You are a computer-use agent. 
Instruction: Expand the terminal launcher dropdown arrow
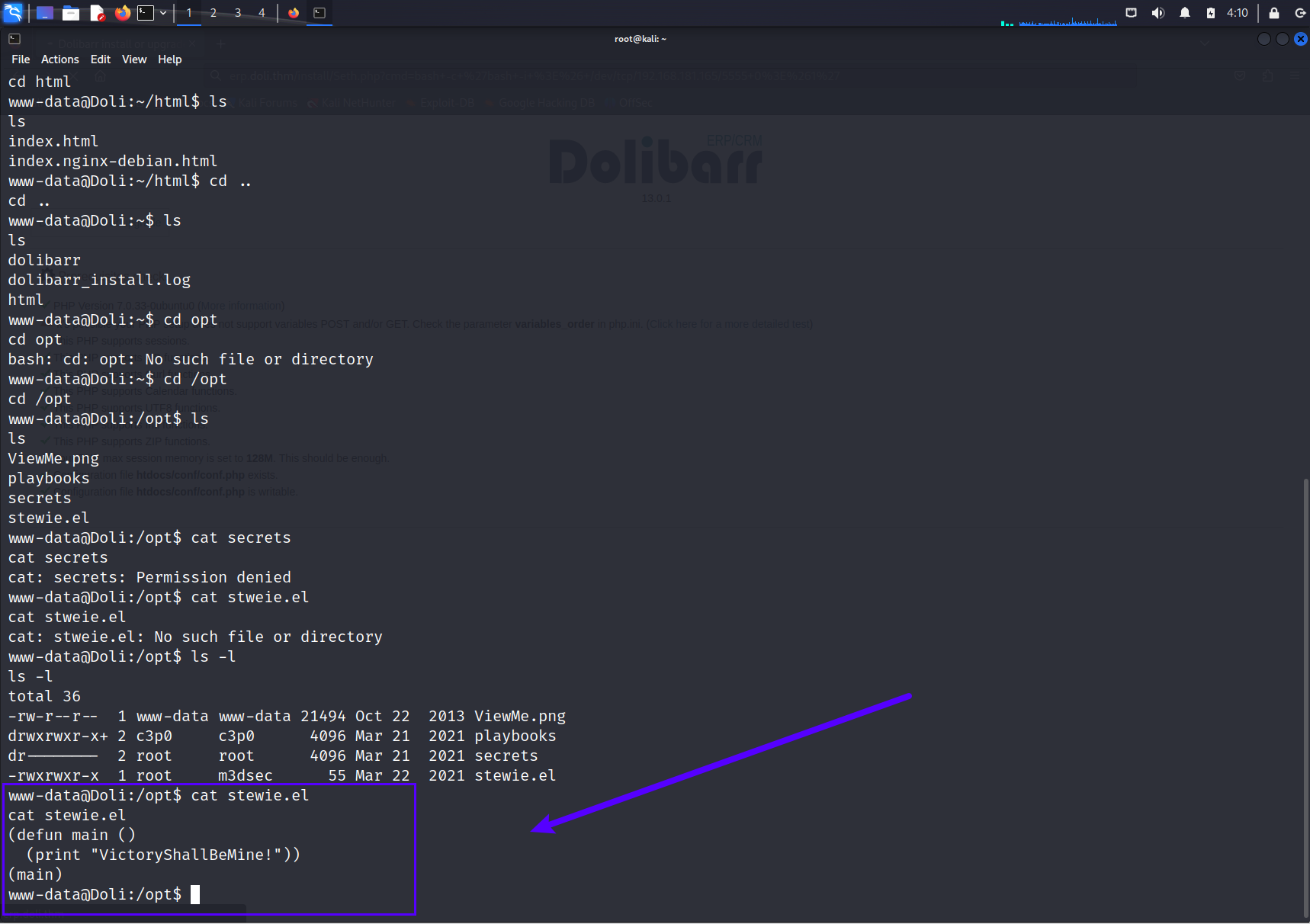[163, 13]
